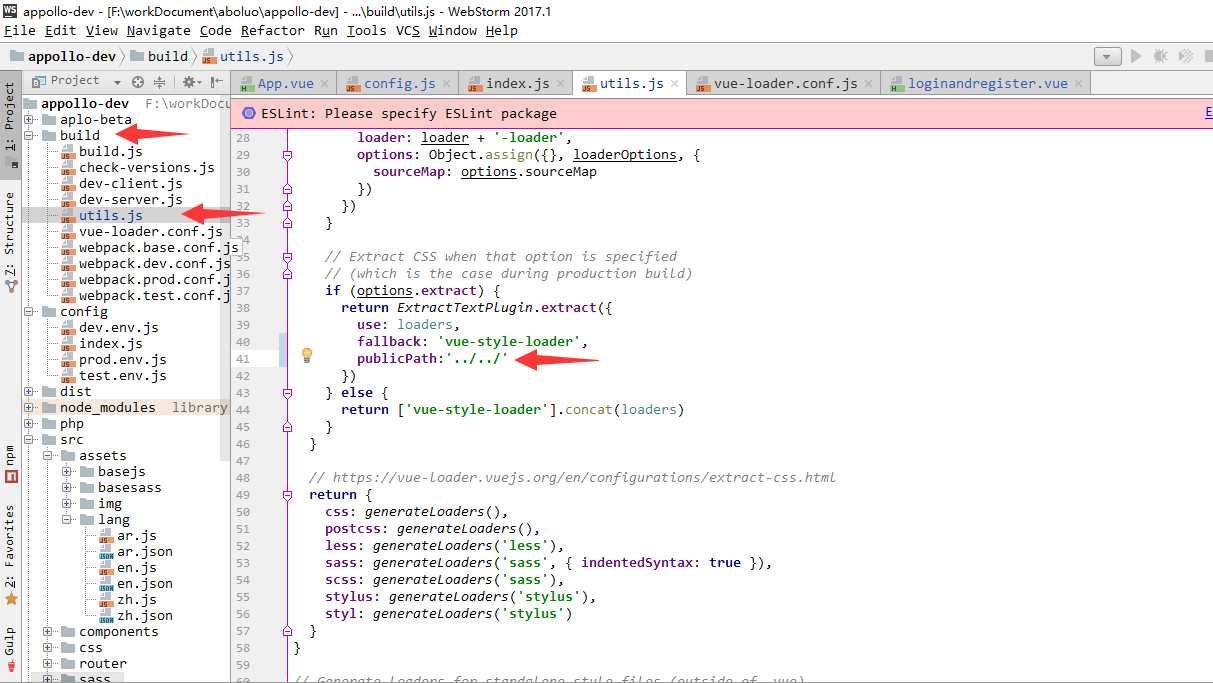Toggle the 2: Favorites tool window
This screenshot has height=683, width=1213.
pos(10,555)
